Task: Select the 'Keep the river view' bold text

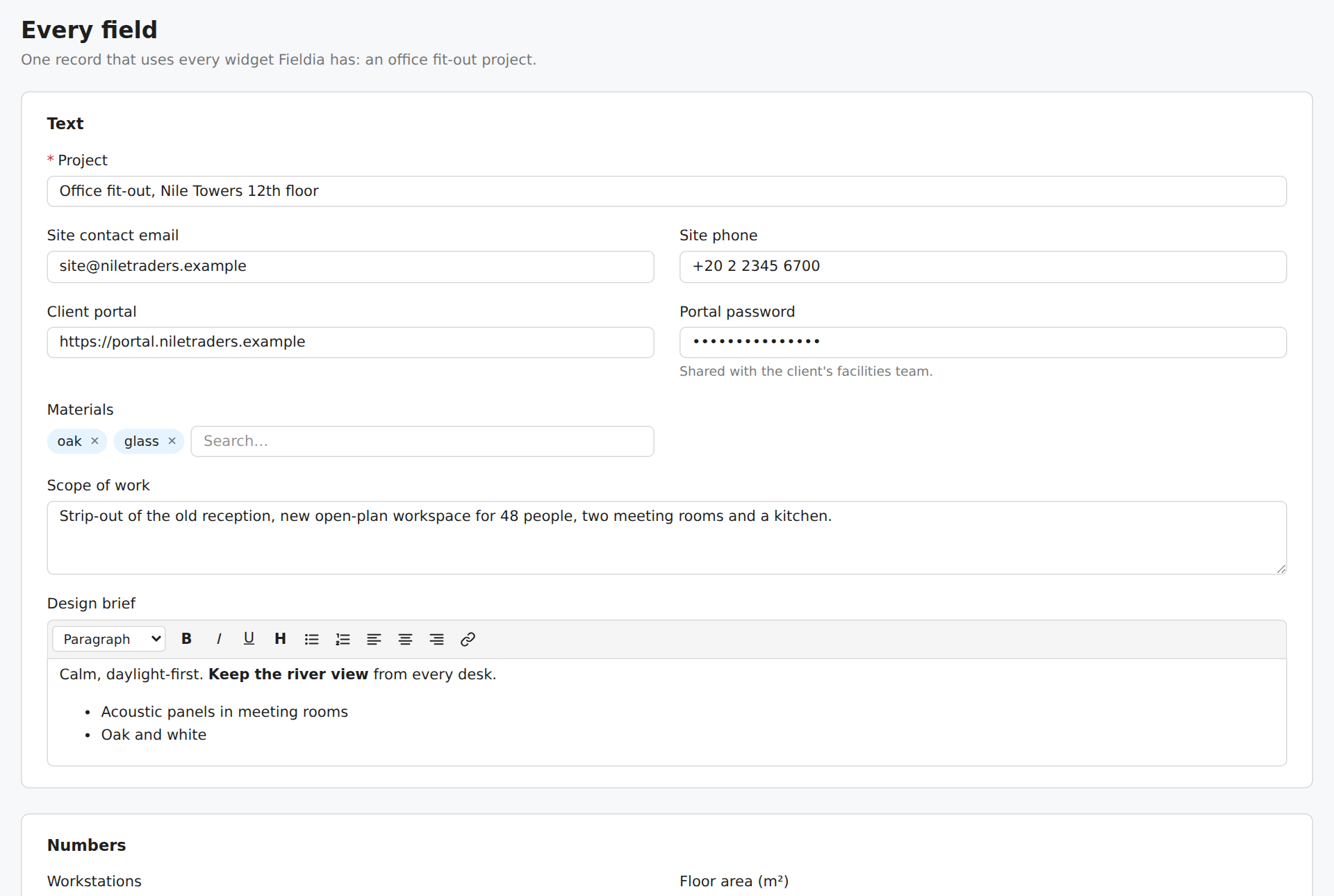Action: pos(288,674)
